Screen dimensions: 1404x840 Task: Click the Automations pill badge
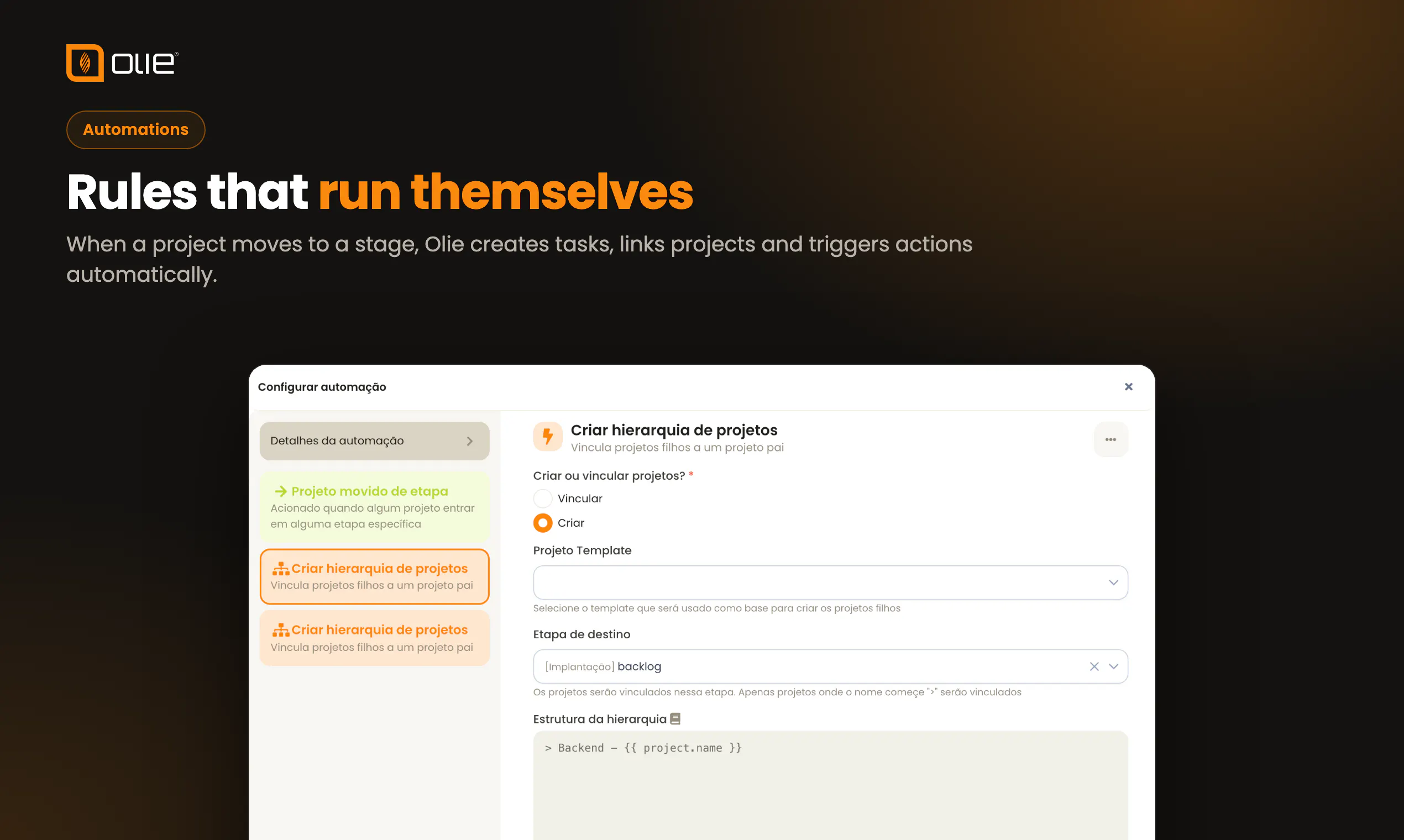coord(136,130)
